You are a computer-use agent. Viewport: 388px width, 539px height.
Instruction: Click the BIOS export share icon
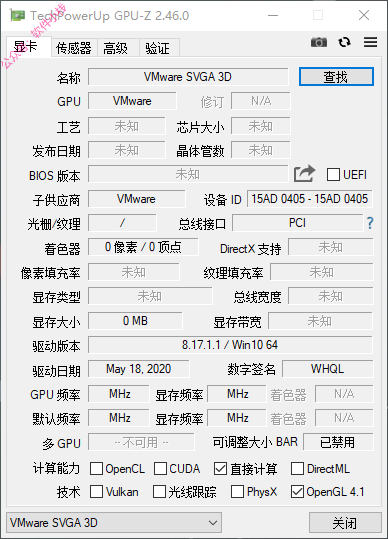(x=304, y=174)
